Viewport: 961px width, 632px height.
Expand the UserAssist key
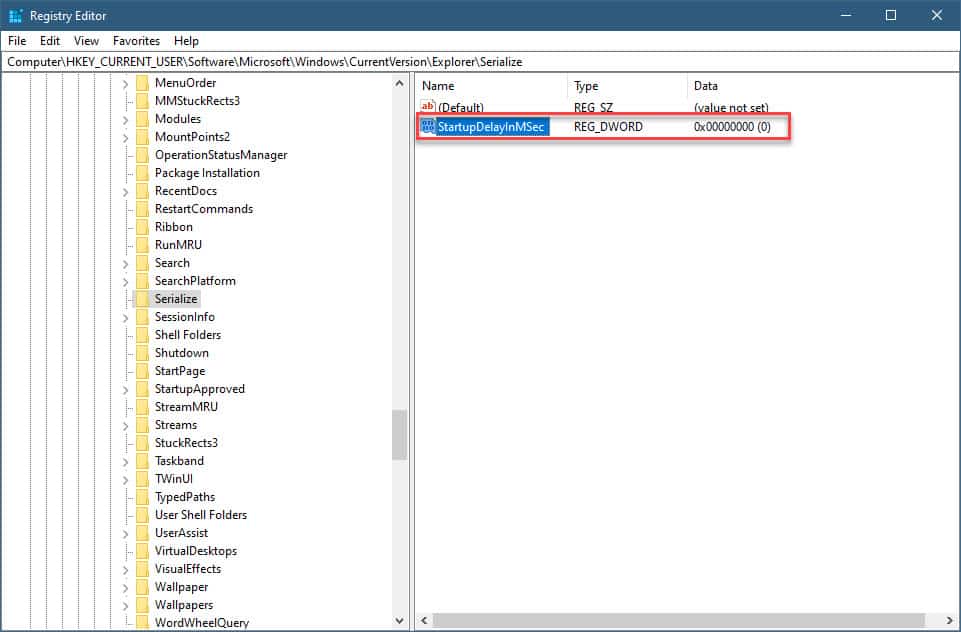coord(125,533)
